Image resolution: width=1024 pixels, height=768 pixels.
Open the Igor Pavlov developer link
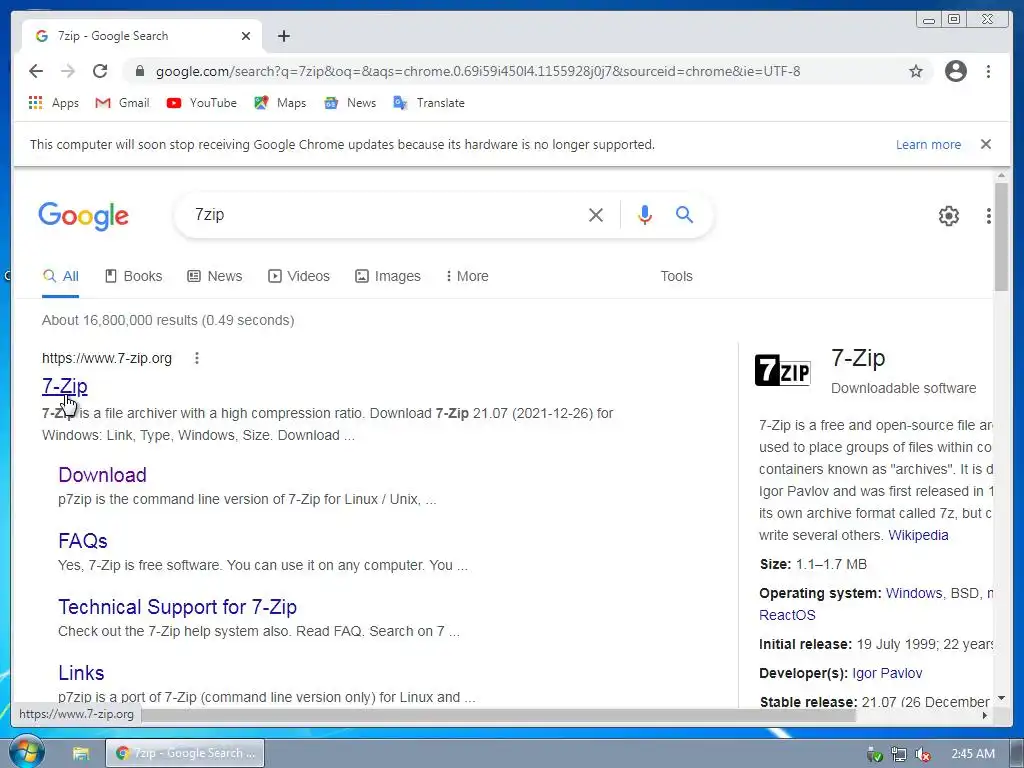pyautogui.click(x=887, y=673)
